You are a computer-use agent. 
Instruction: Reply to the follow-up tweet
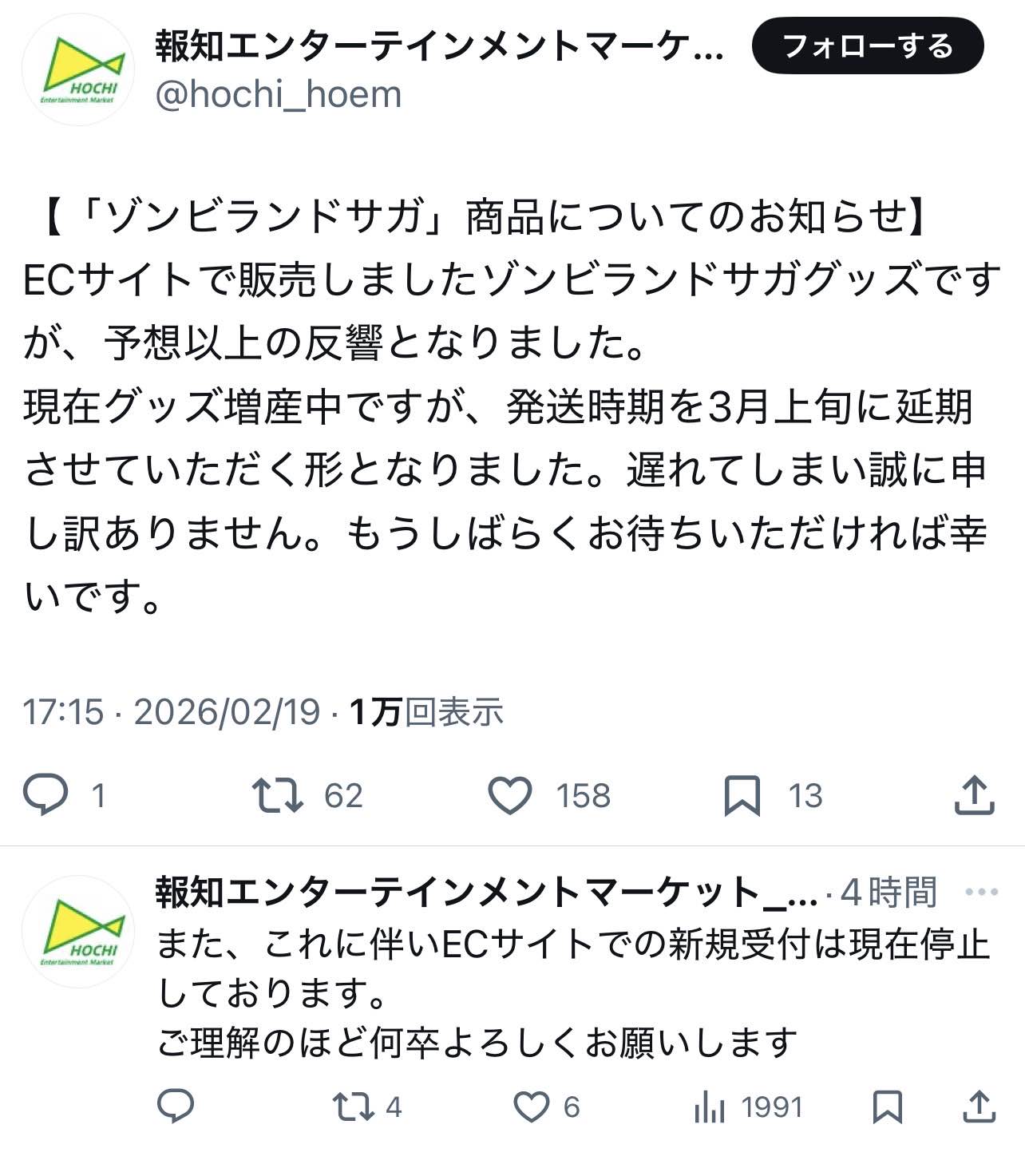pos(176,1107)
